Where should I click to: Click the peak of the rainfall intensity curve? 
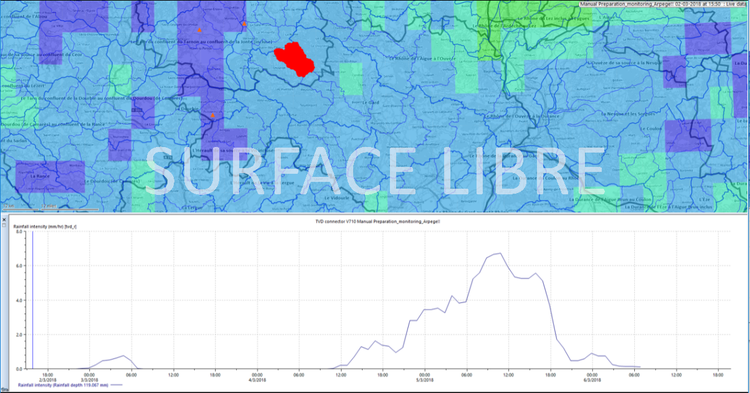(500, 253)
